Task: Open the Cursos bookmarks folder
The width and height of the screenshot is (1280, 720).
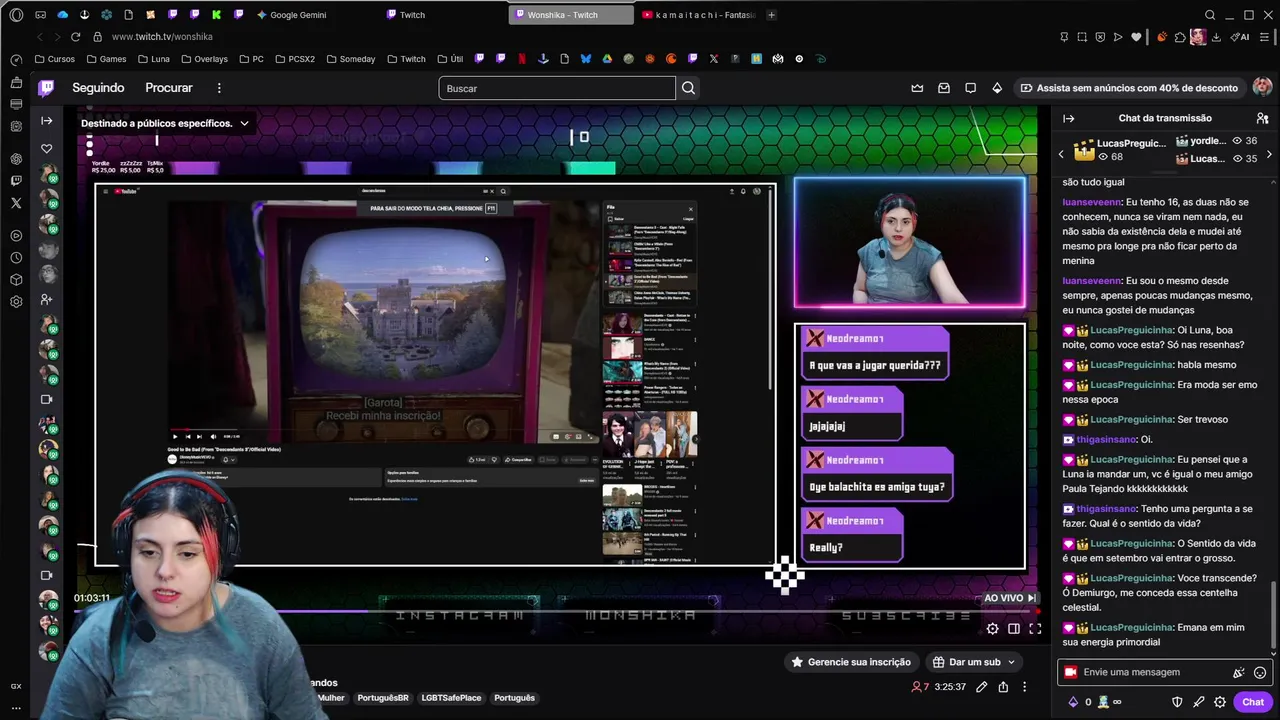Action: click(54, 59)
